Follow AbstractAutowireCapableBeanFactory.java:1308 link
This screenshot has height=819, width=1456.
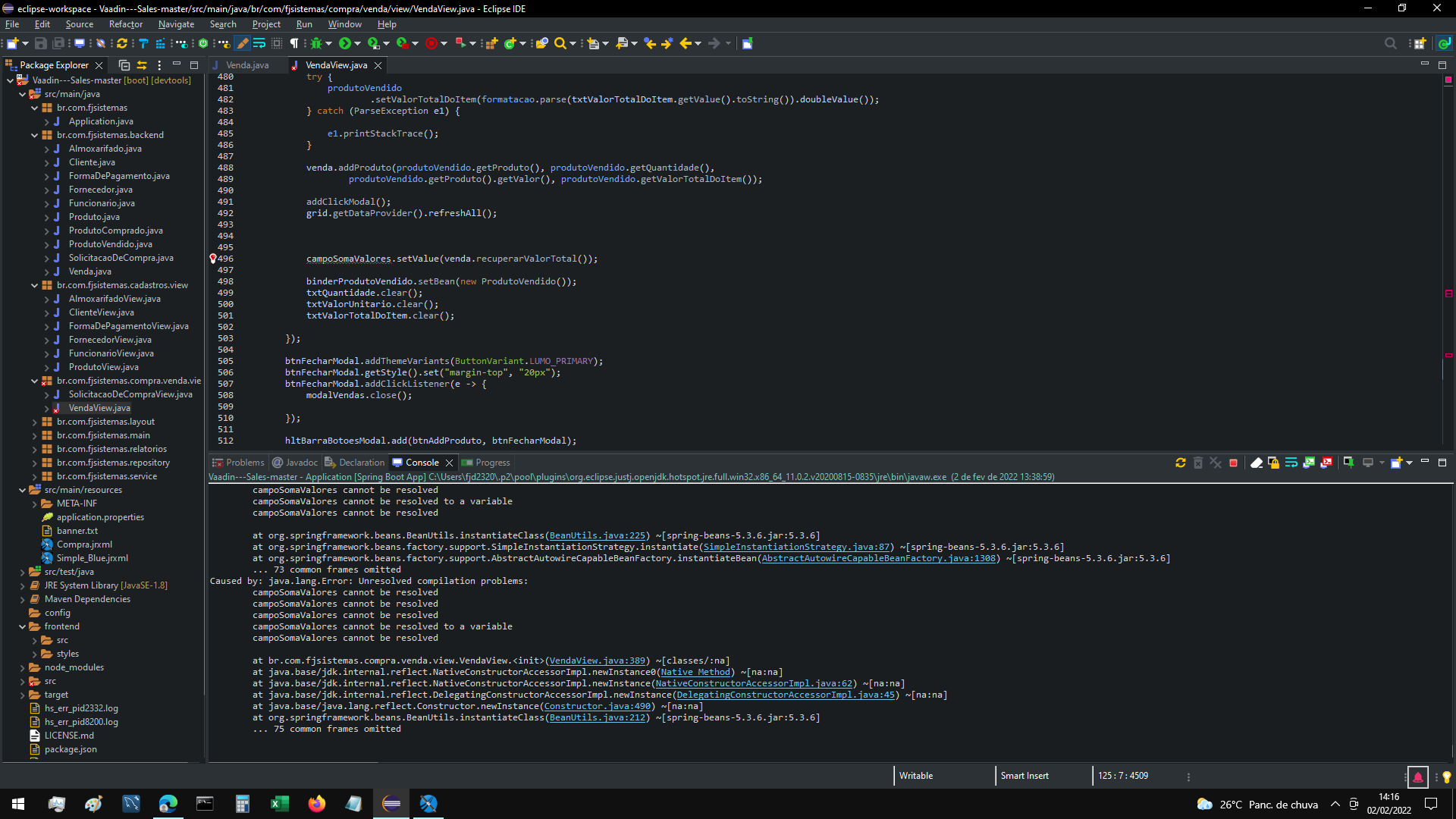[878, 558]
